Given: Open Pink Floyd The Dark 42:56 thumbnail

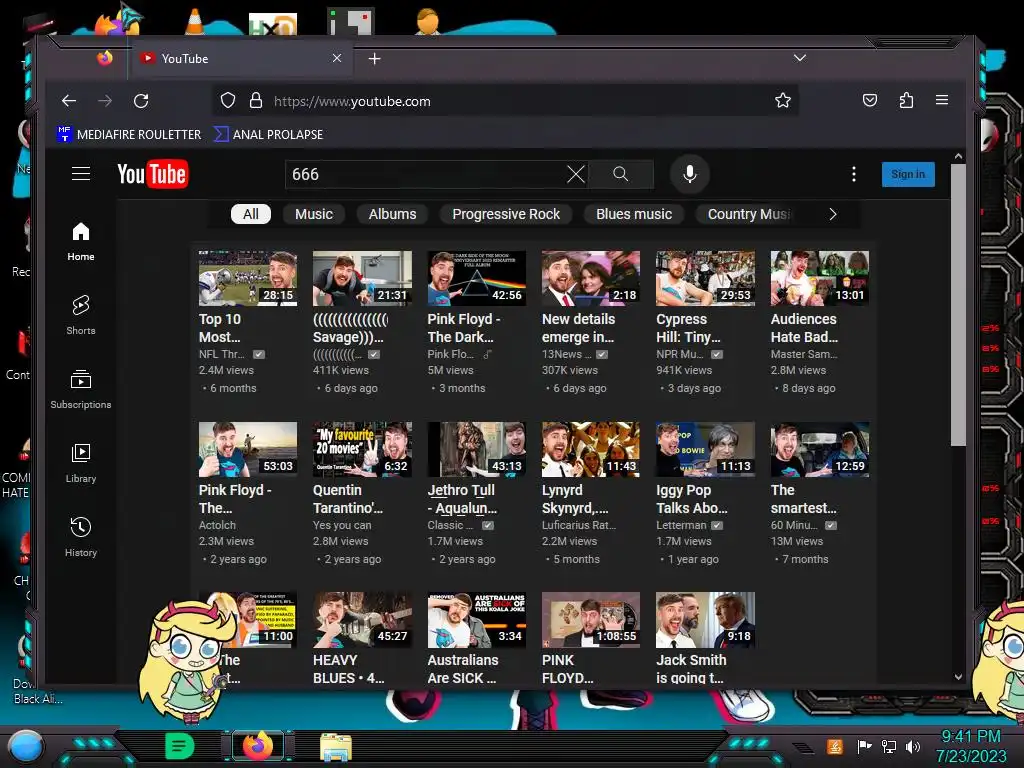Looking at the screenshot, I should tap(477, 278).
